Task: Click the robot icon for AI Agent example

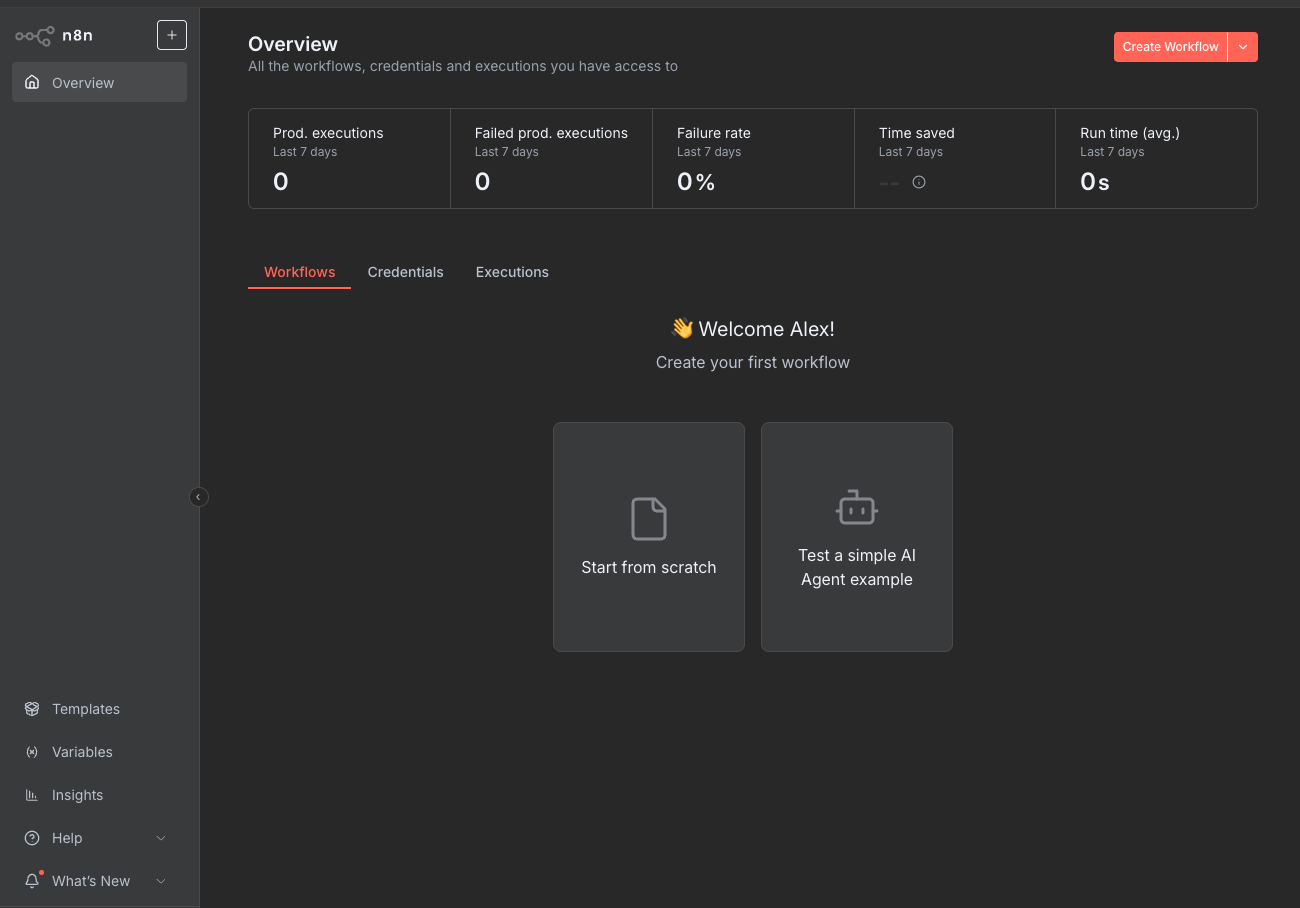Action: click(856, 508)
